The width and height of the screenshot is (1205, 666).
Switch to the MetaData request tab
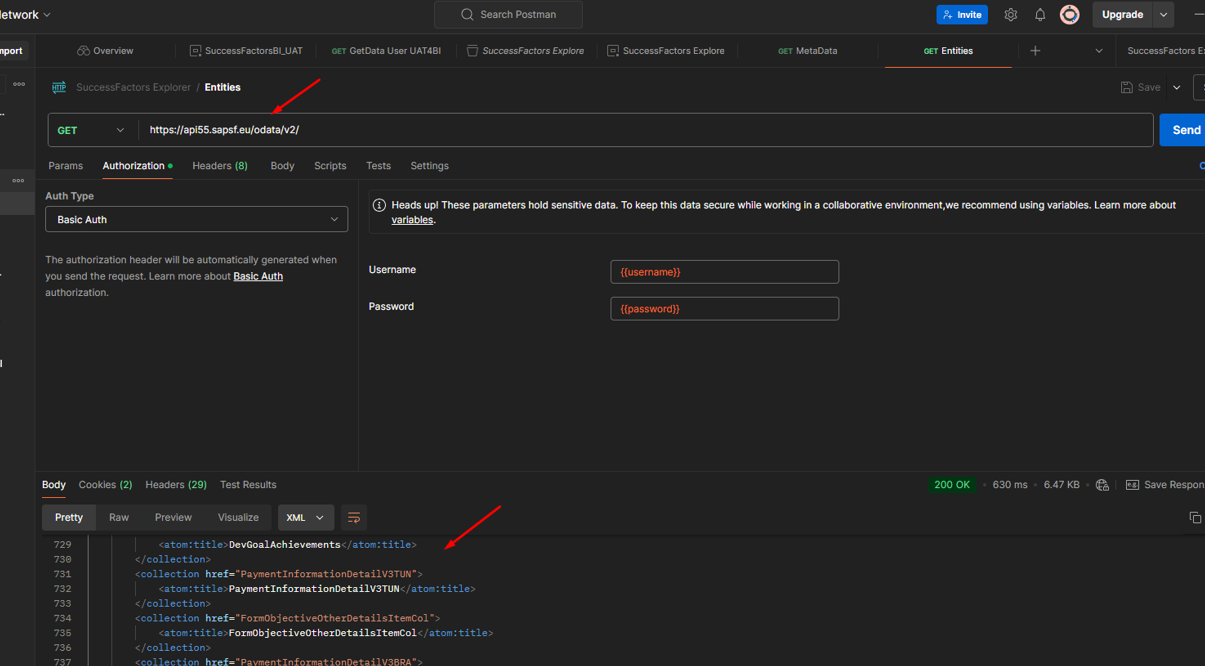pos(808,51)
